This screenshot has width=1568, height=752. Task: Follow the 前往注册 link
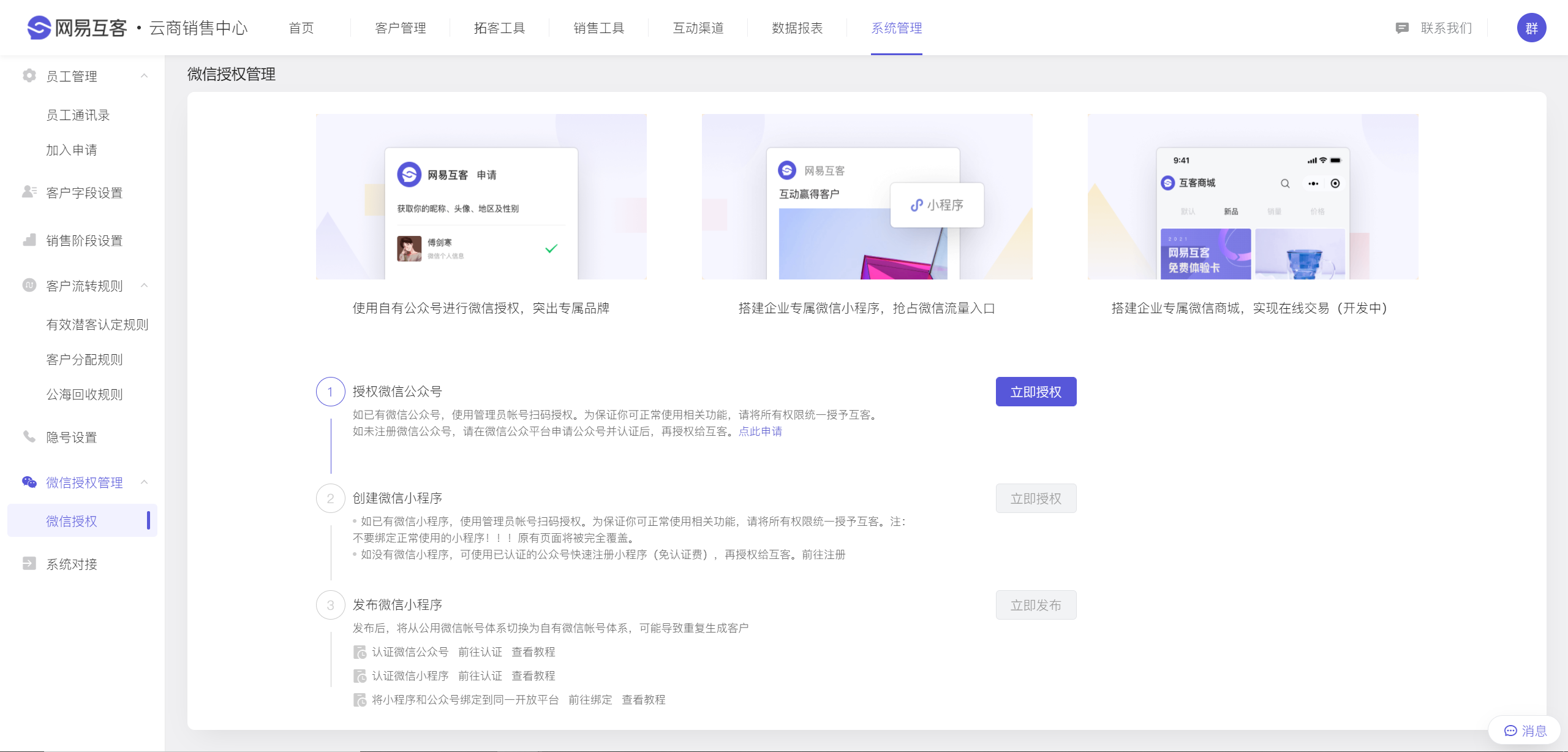(823, 555)
